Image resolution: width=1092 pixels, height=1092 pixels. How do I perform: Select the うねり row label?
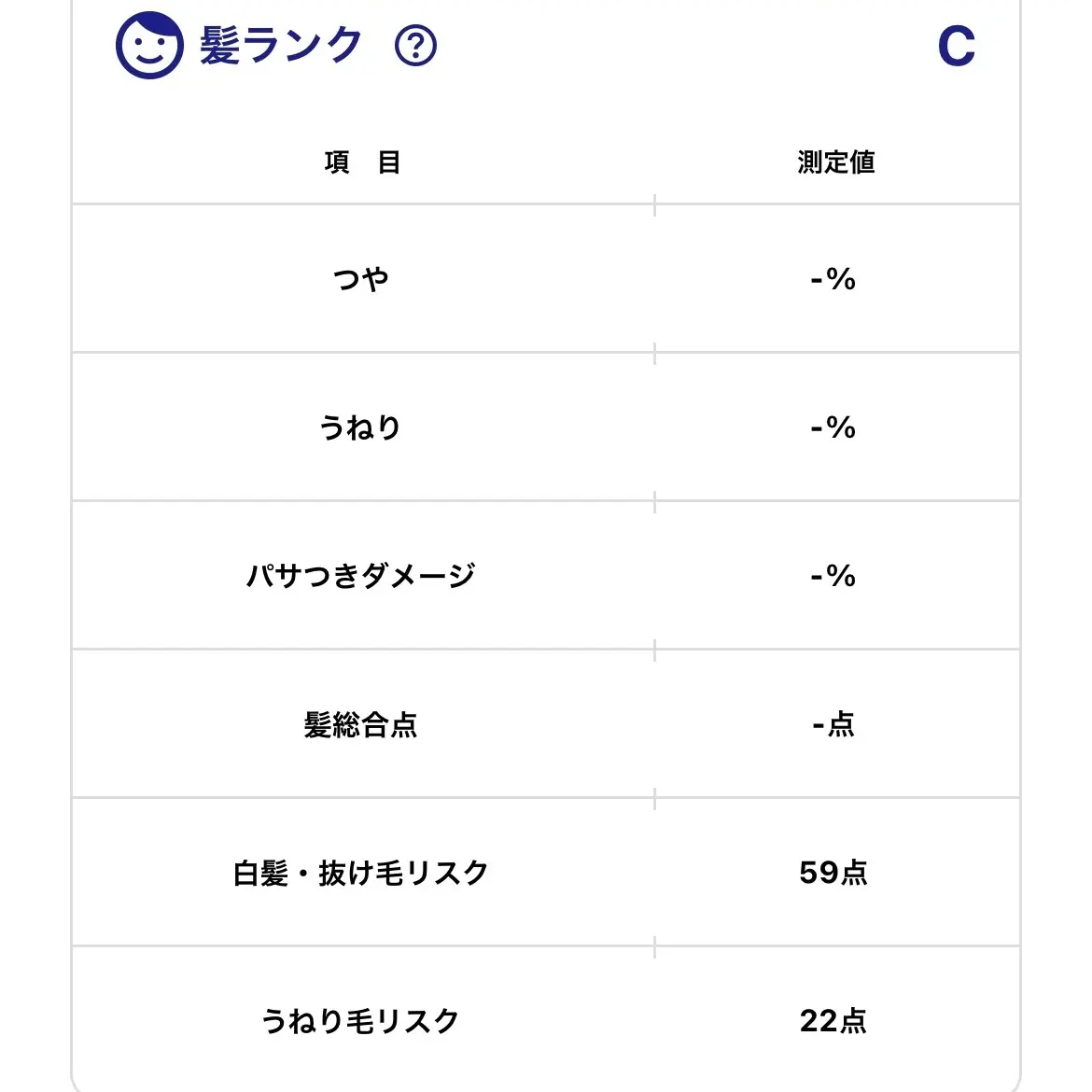[x=360, y=427]
